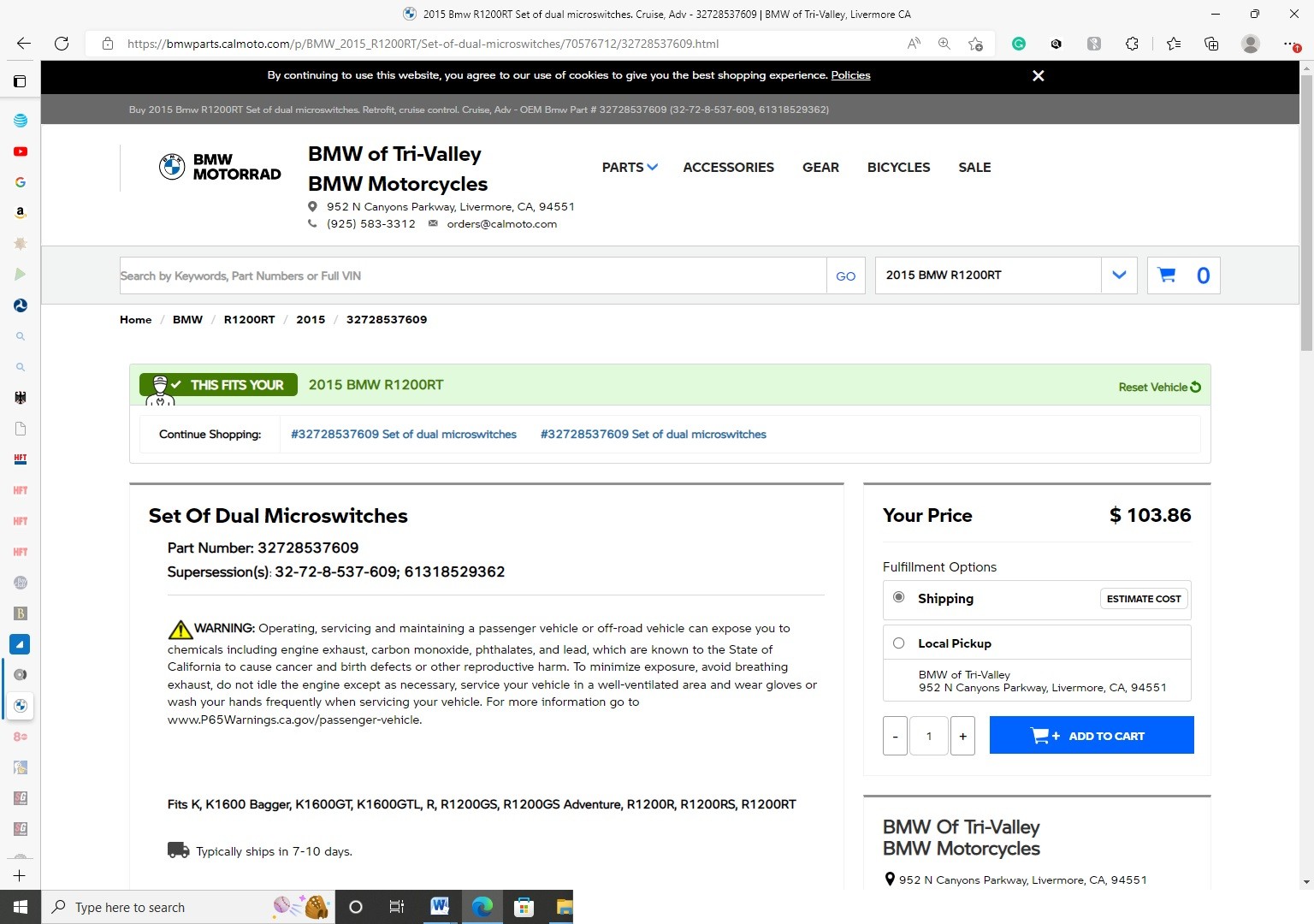Go to the R1200RT breadcrumb
This screenshot has height=924, width=1314.
pos(249,319)
